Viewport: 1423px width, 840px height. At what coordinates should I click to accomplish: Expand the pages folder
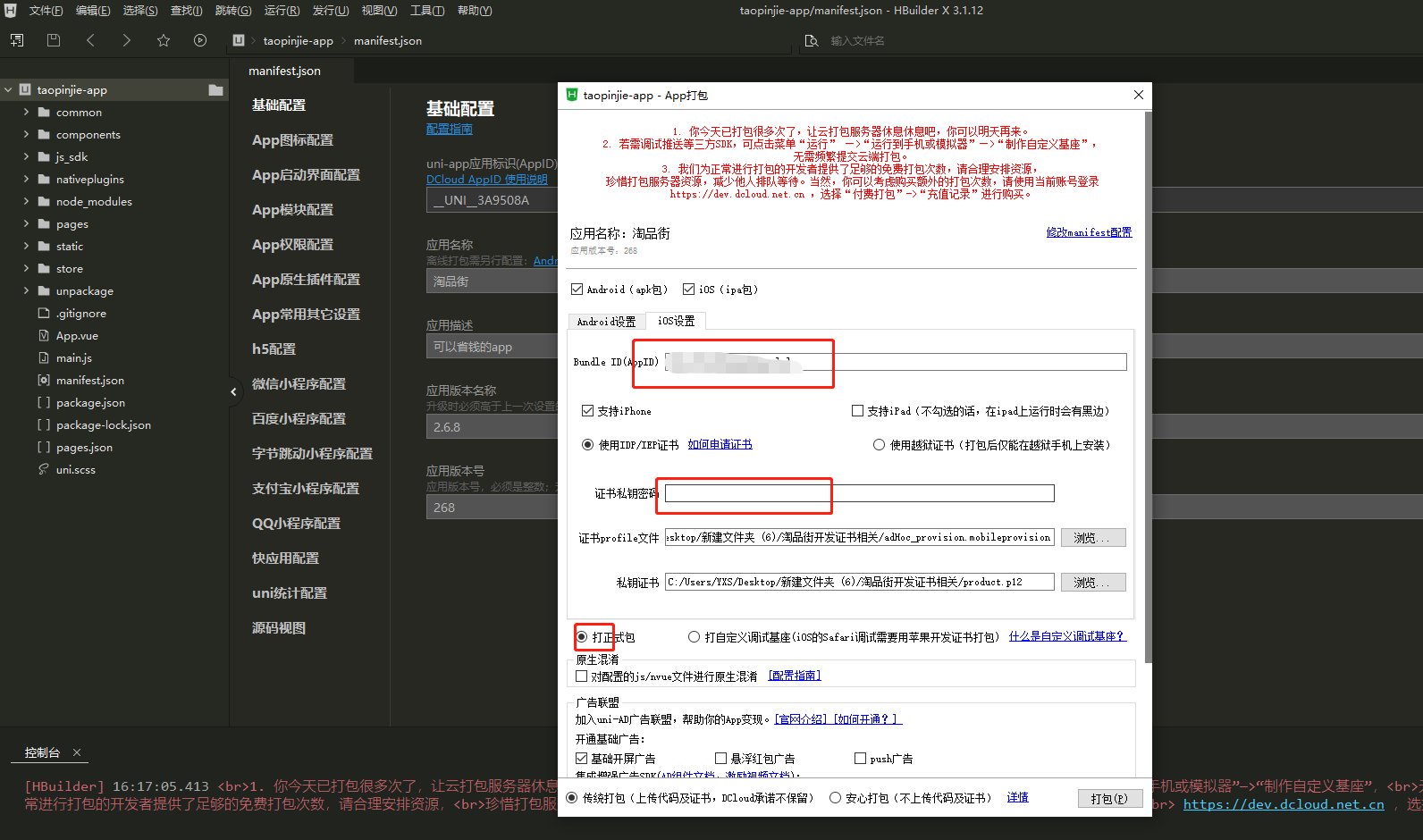pos(26,223)
